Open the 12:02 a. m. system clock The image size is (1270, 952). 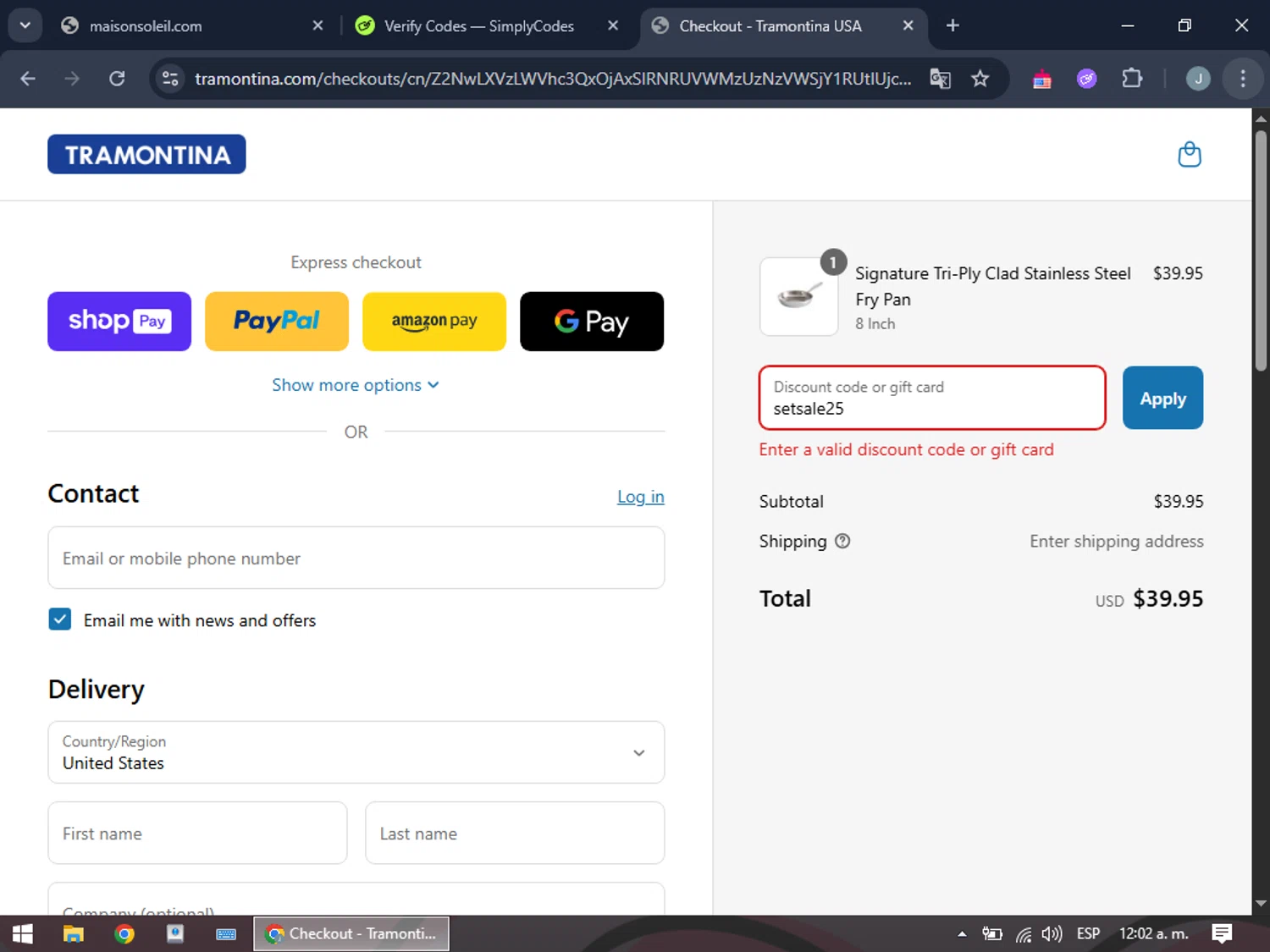(x=1154, y=933)
